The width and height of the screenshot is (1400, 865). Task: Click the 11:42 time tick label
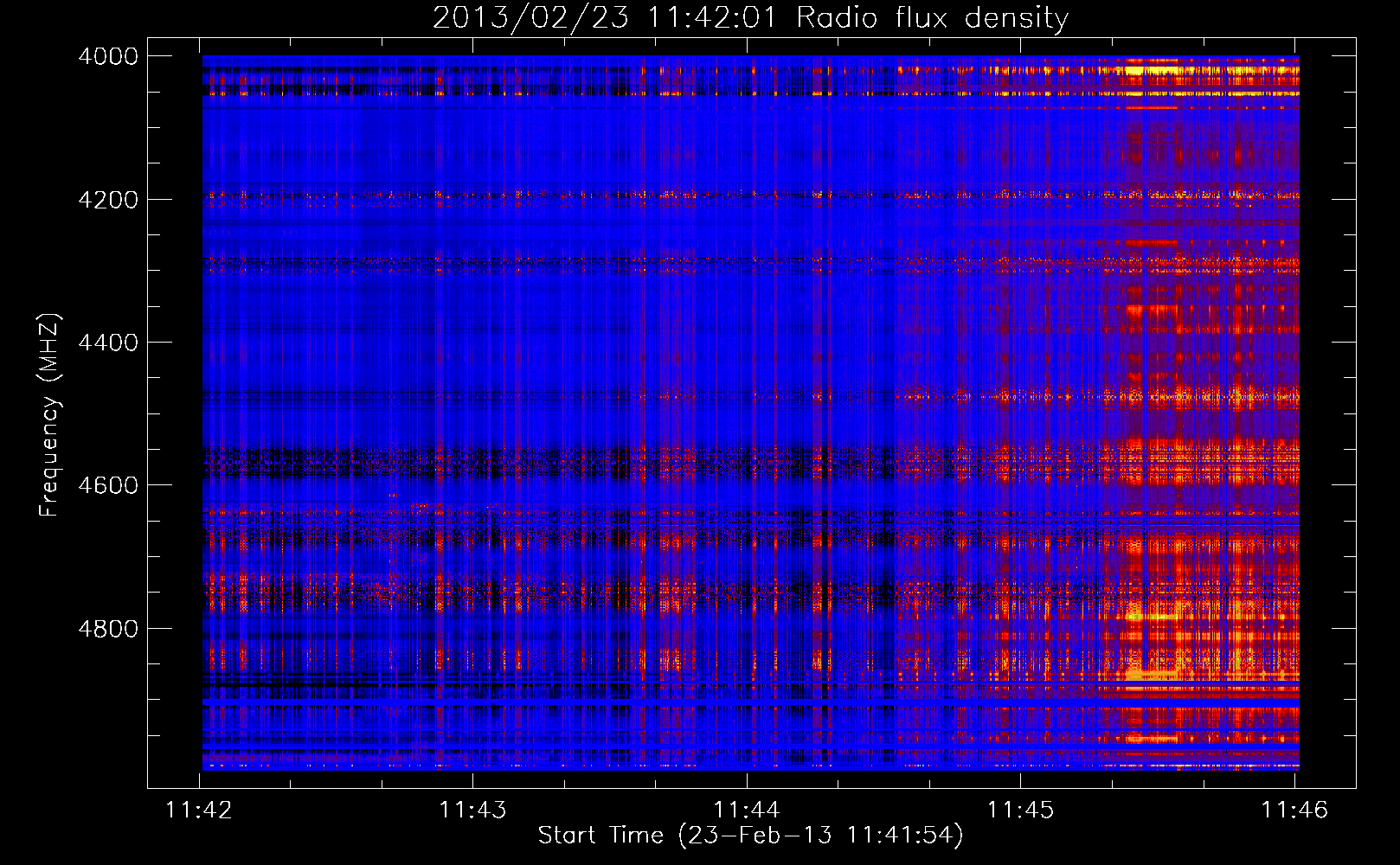click(199, 810)
